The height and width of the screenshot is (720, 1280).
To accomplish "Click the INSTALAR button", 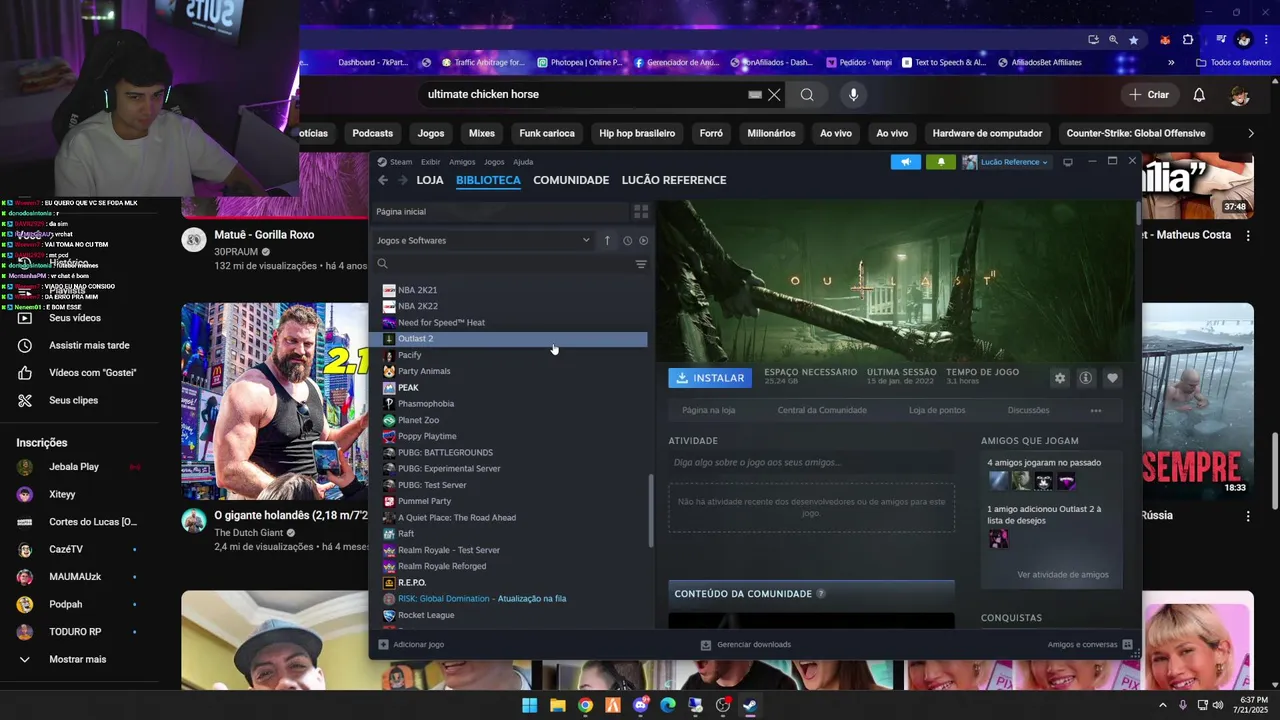I will coord(712,378).
